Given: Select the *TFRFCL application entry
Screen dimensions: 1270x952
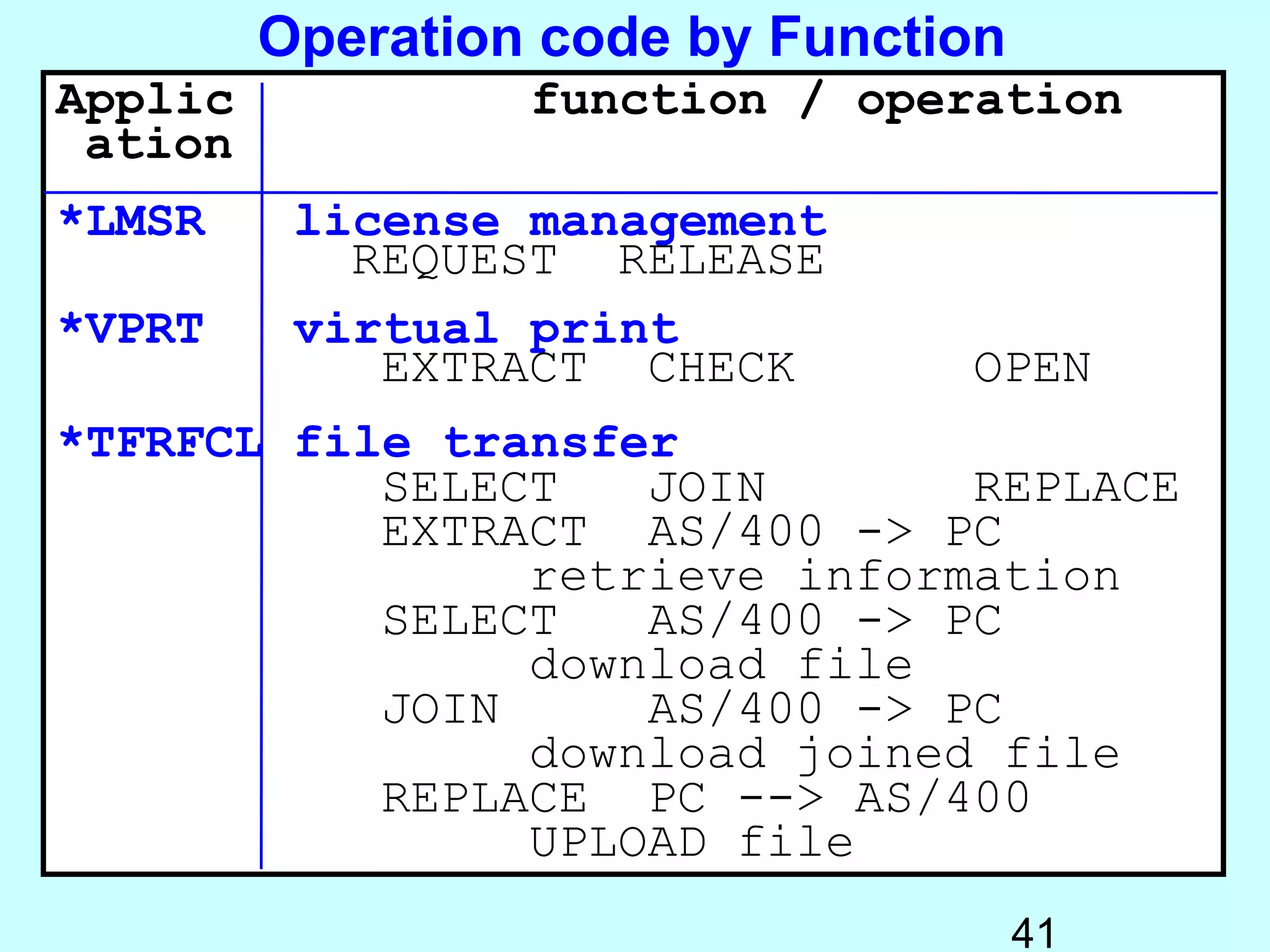Looking at the screenshot, I should (x=159, y=443).
